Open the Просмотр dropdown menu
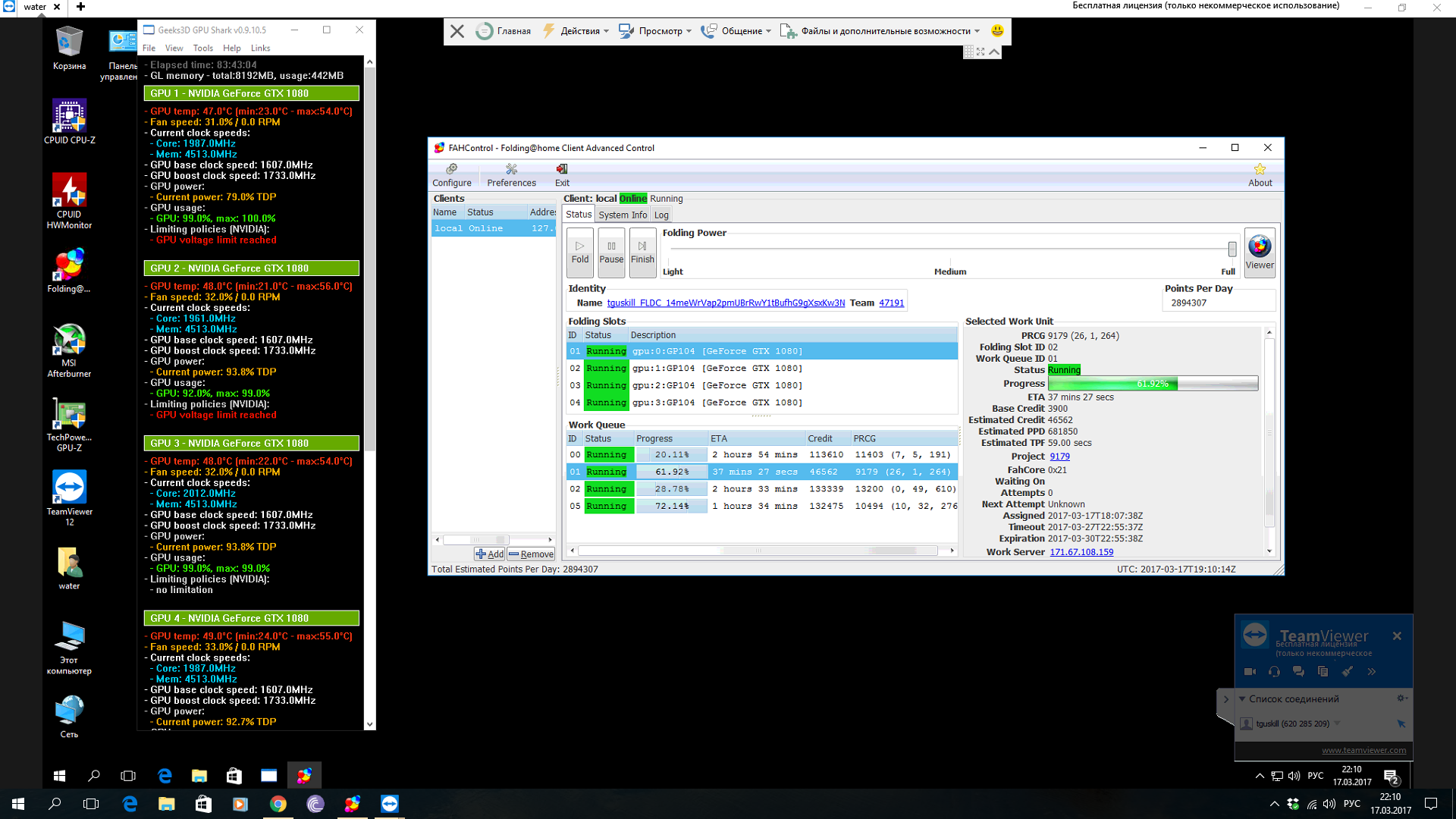This screenshot has height=819, width=1456. pos(661,31)
